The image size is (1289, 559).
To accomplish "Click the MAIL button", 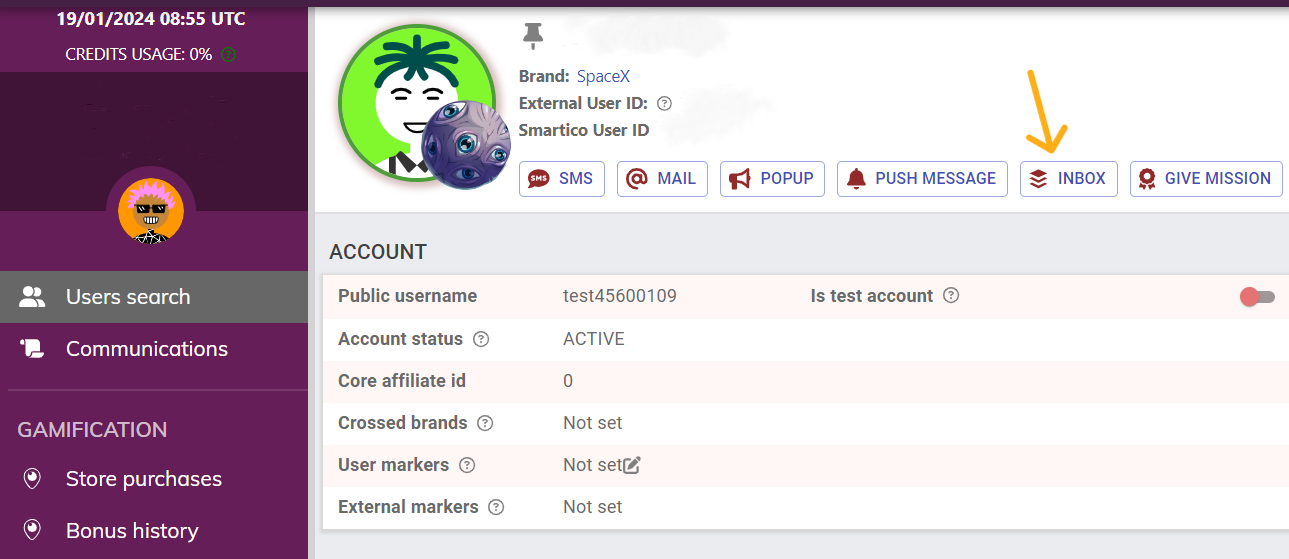I will coord(662,179).
